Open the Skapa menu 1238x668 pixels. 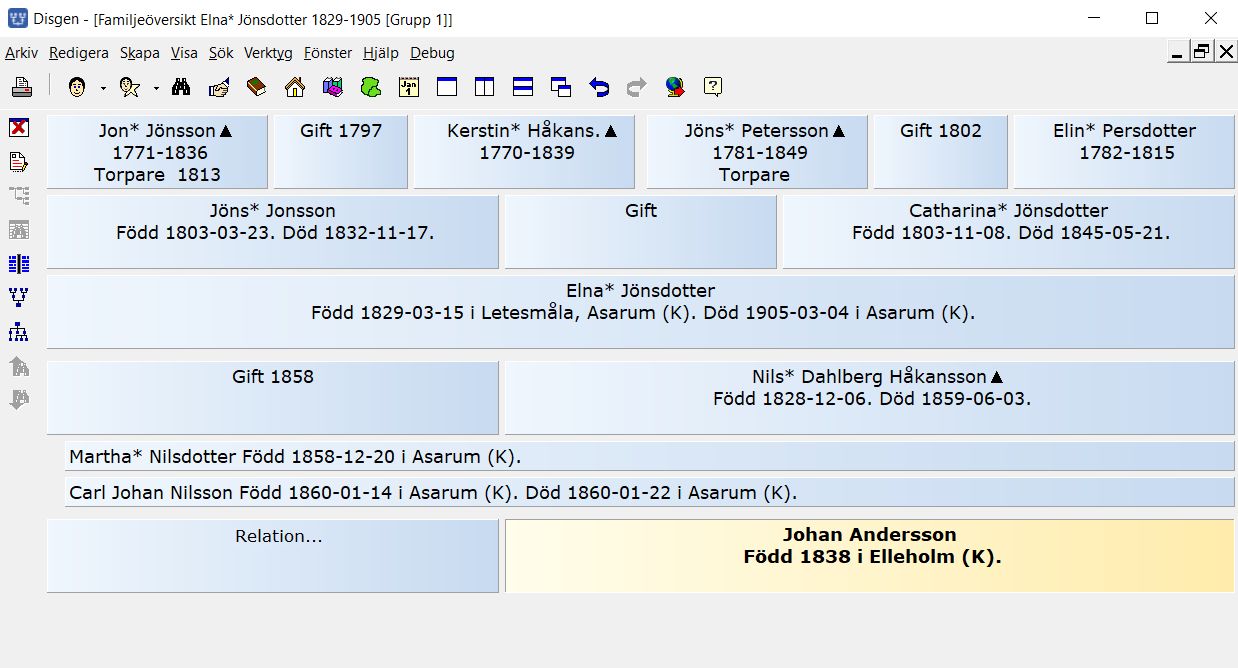pos(140,53)
